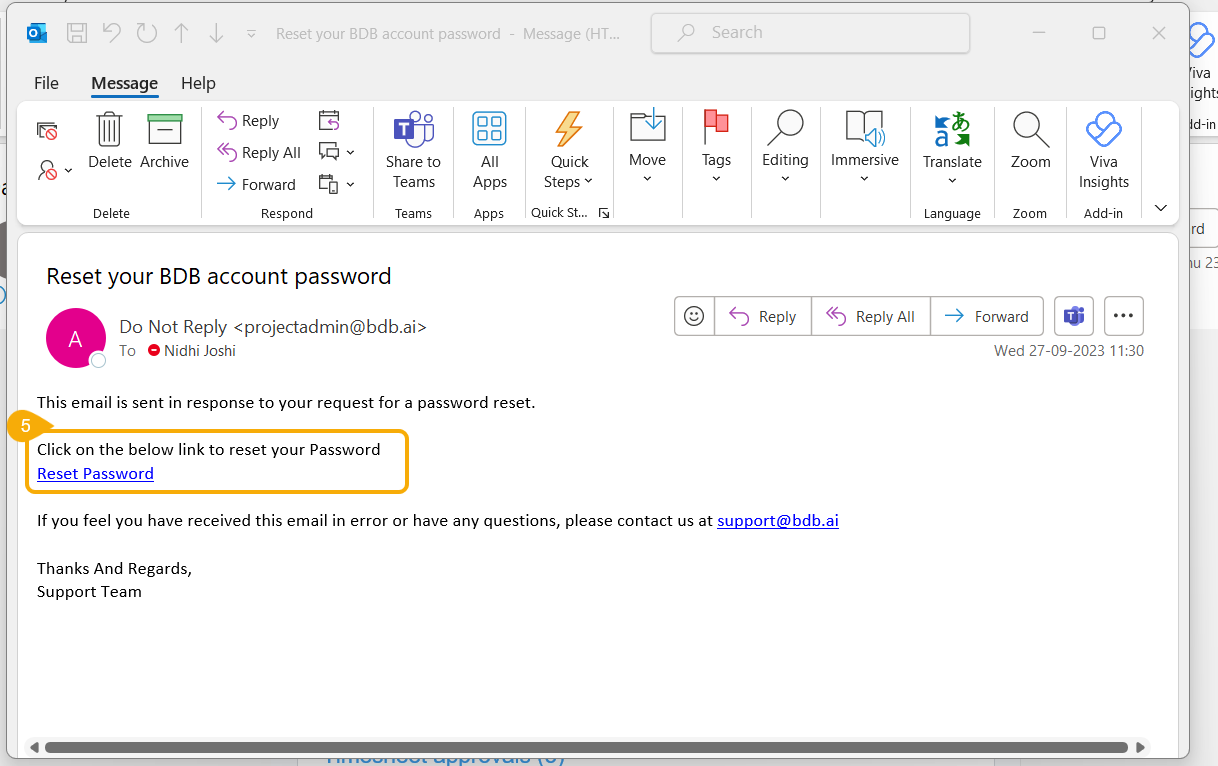Open the Viva Insights add-in
Image resolution: width=1218 pixels, height=766 pixels.
coord(1103,131)
